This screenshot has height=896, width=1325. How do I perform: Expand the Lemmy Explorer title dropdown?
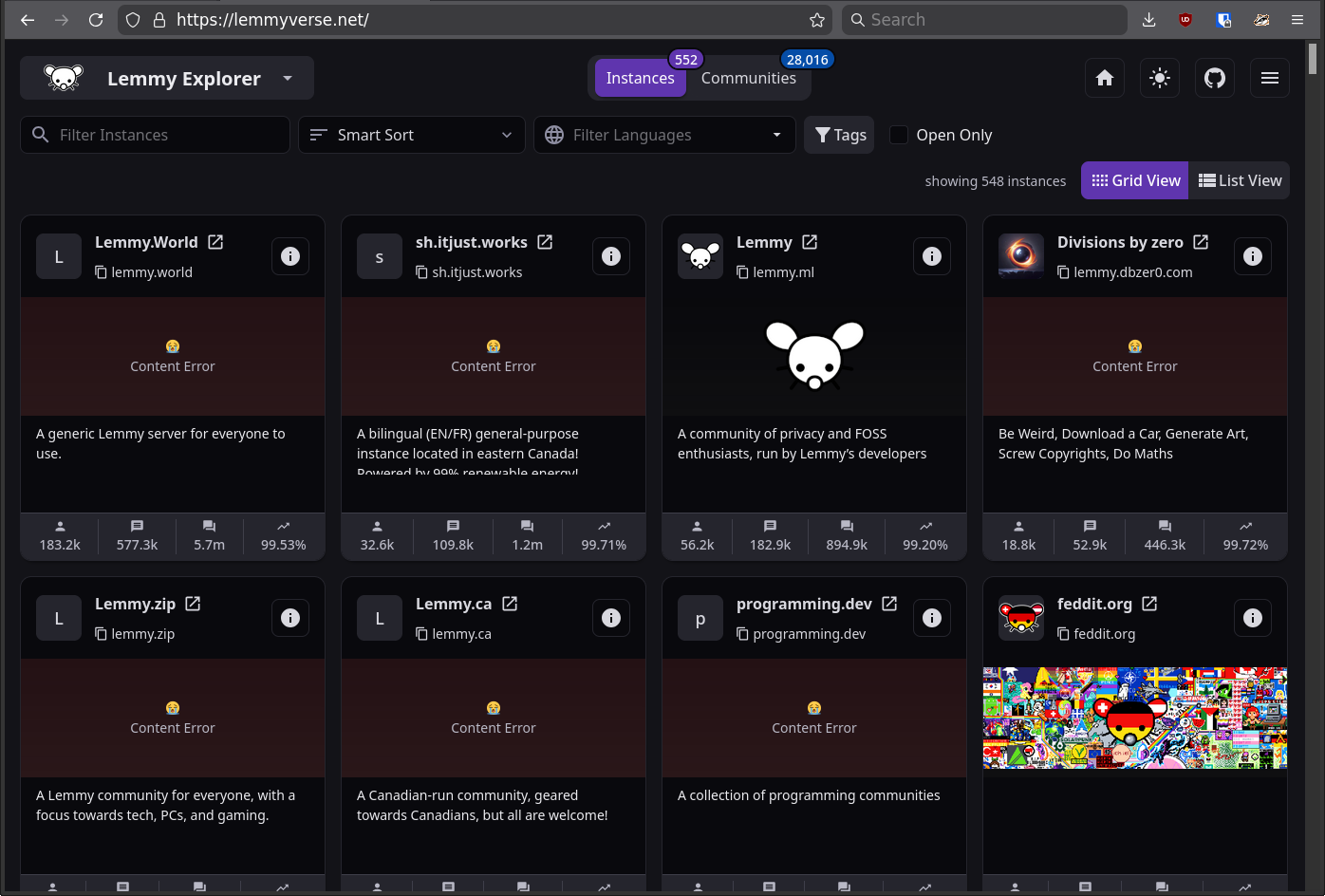coord(288,78)
